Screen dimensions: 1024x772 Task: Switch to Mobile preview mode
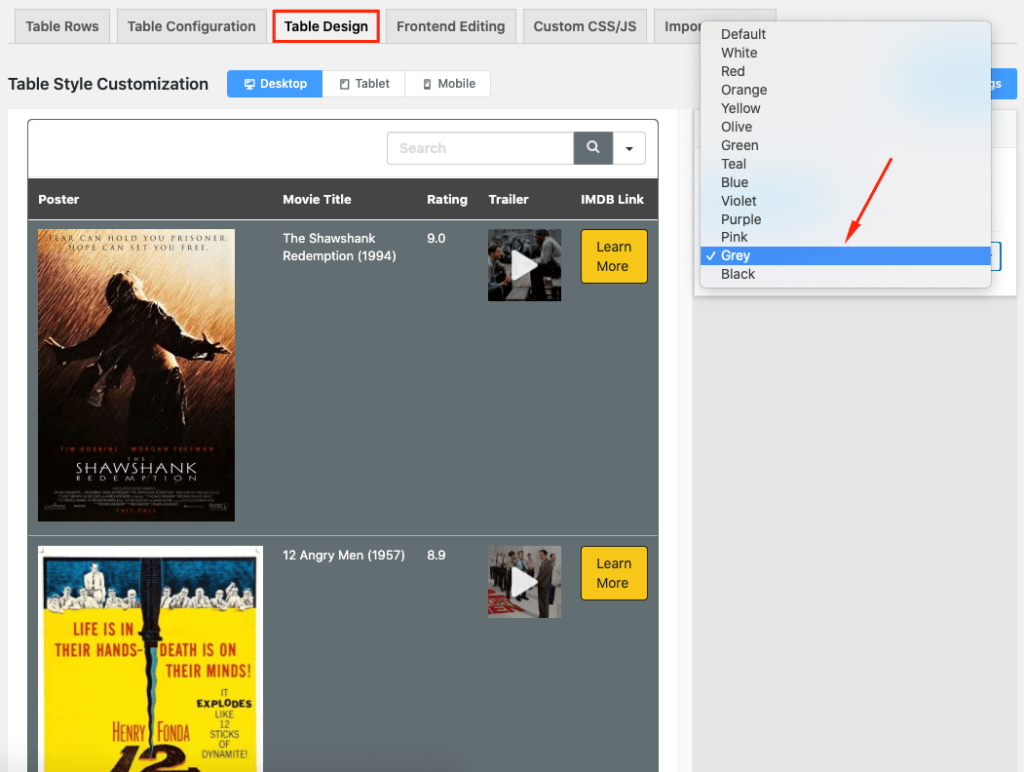448,84
